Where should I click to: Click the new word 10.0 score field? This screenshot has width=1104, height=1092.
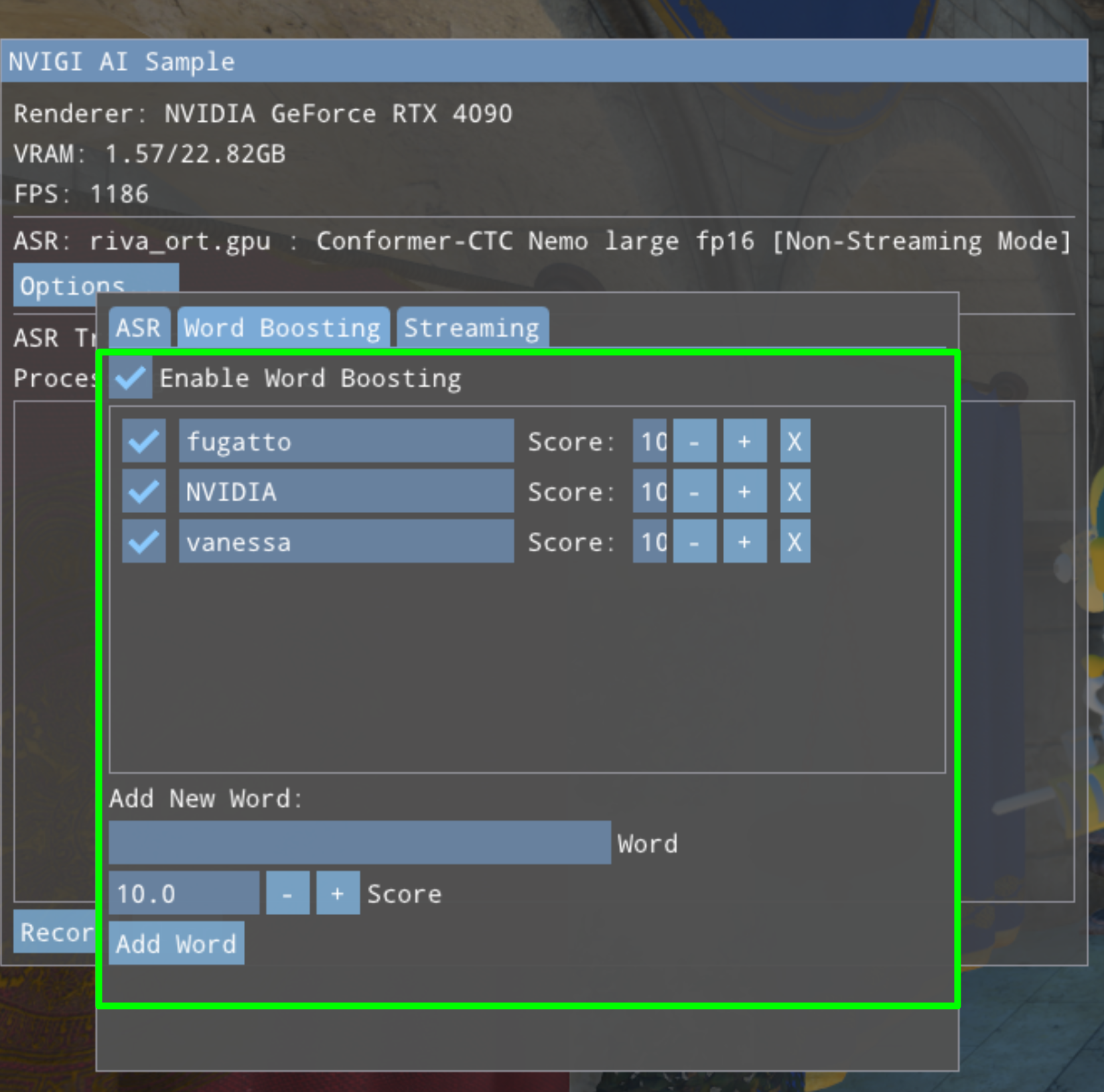pos(184,893)
